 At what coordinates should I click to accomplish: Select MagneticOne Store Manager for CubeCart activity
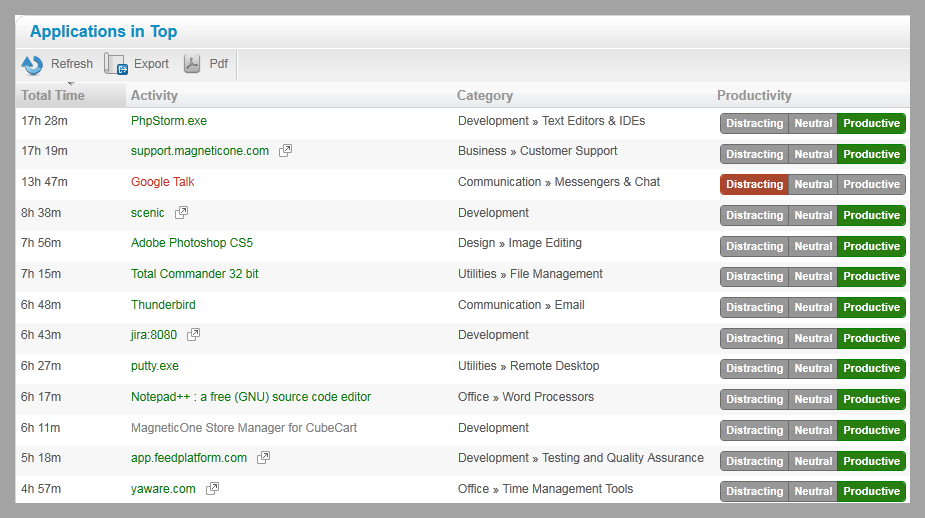(x=244, y=428)
